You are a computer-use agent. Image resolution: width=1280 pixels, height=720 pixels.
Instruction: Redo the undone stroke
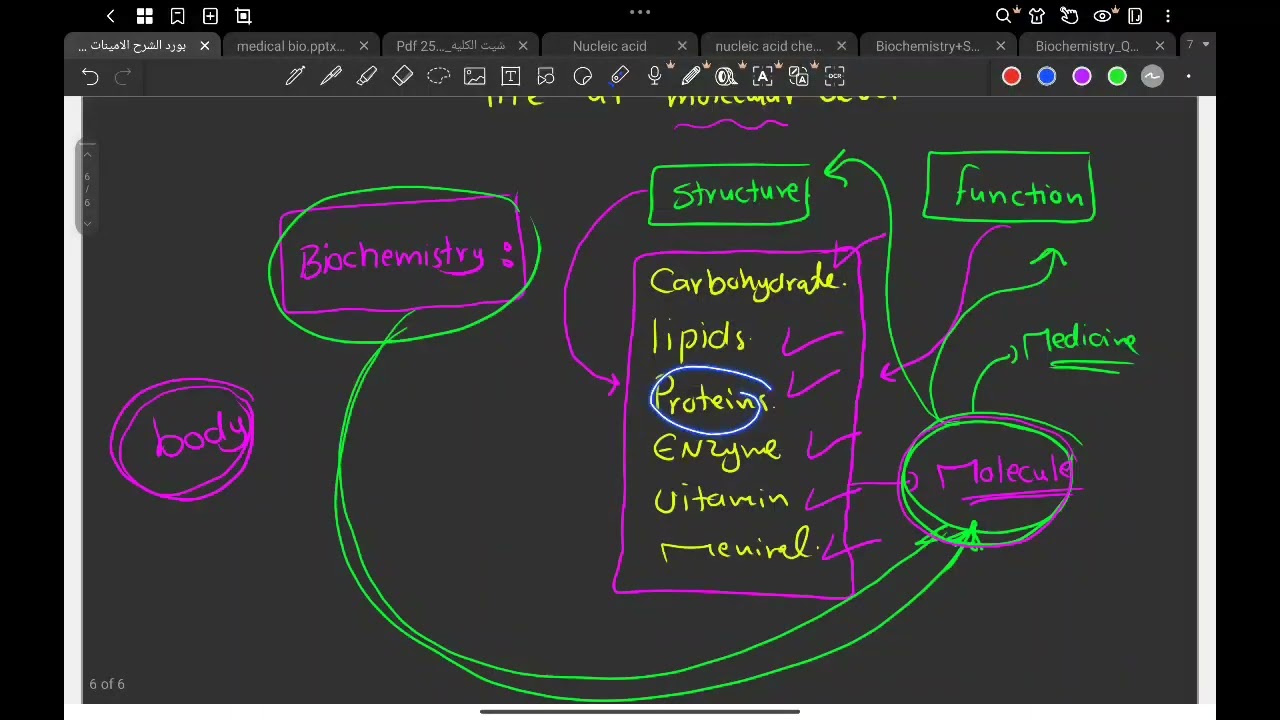pos(123,76)
